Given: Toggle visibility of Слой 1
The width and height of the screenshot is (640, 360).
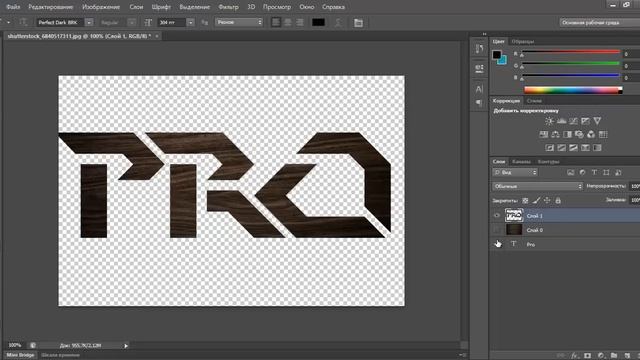Looking at the screenshot, I should 497,216.
